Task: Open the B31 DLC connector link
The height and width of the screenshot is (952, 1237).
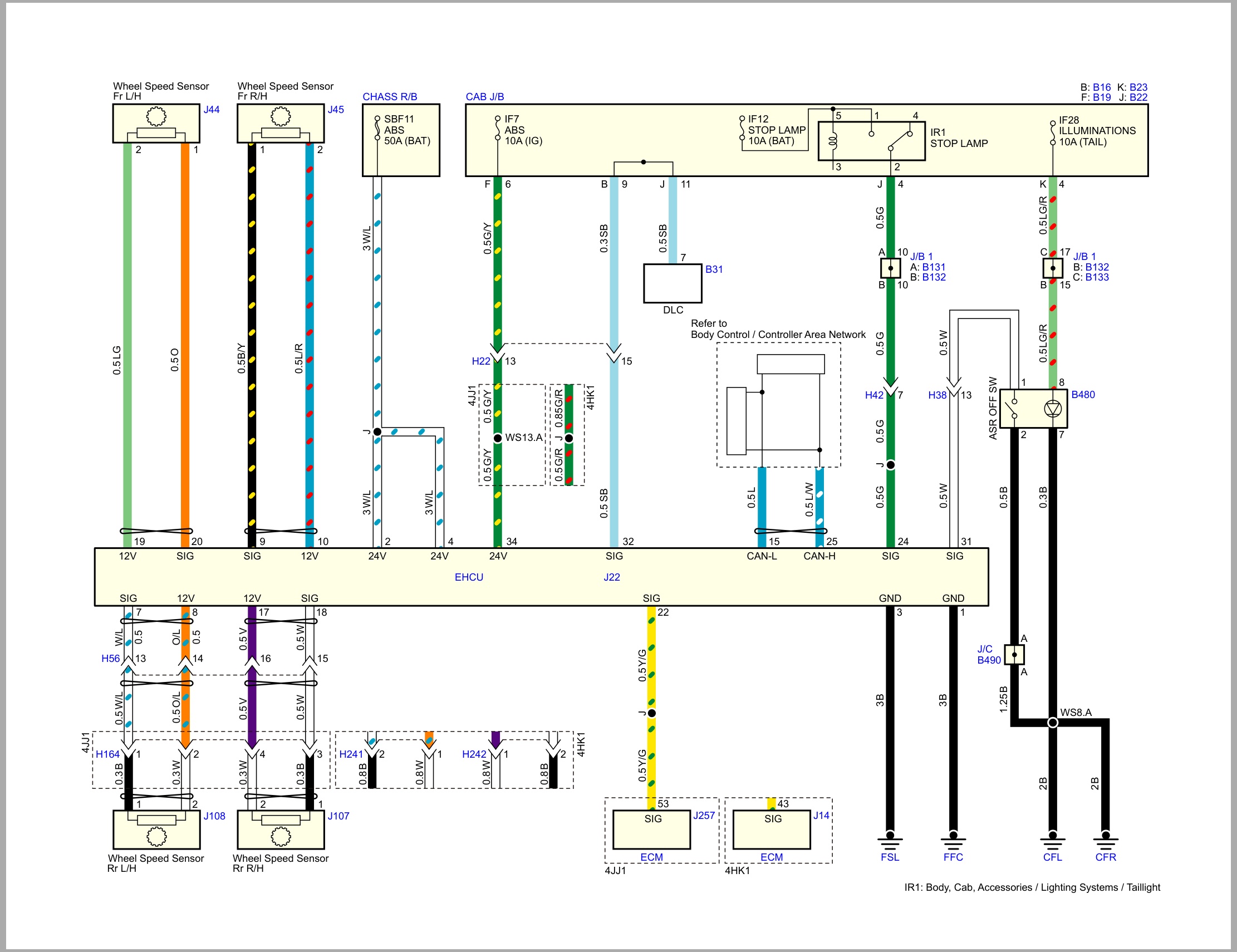Action: click(x=714, y=269)
